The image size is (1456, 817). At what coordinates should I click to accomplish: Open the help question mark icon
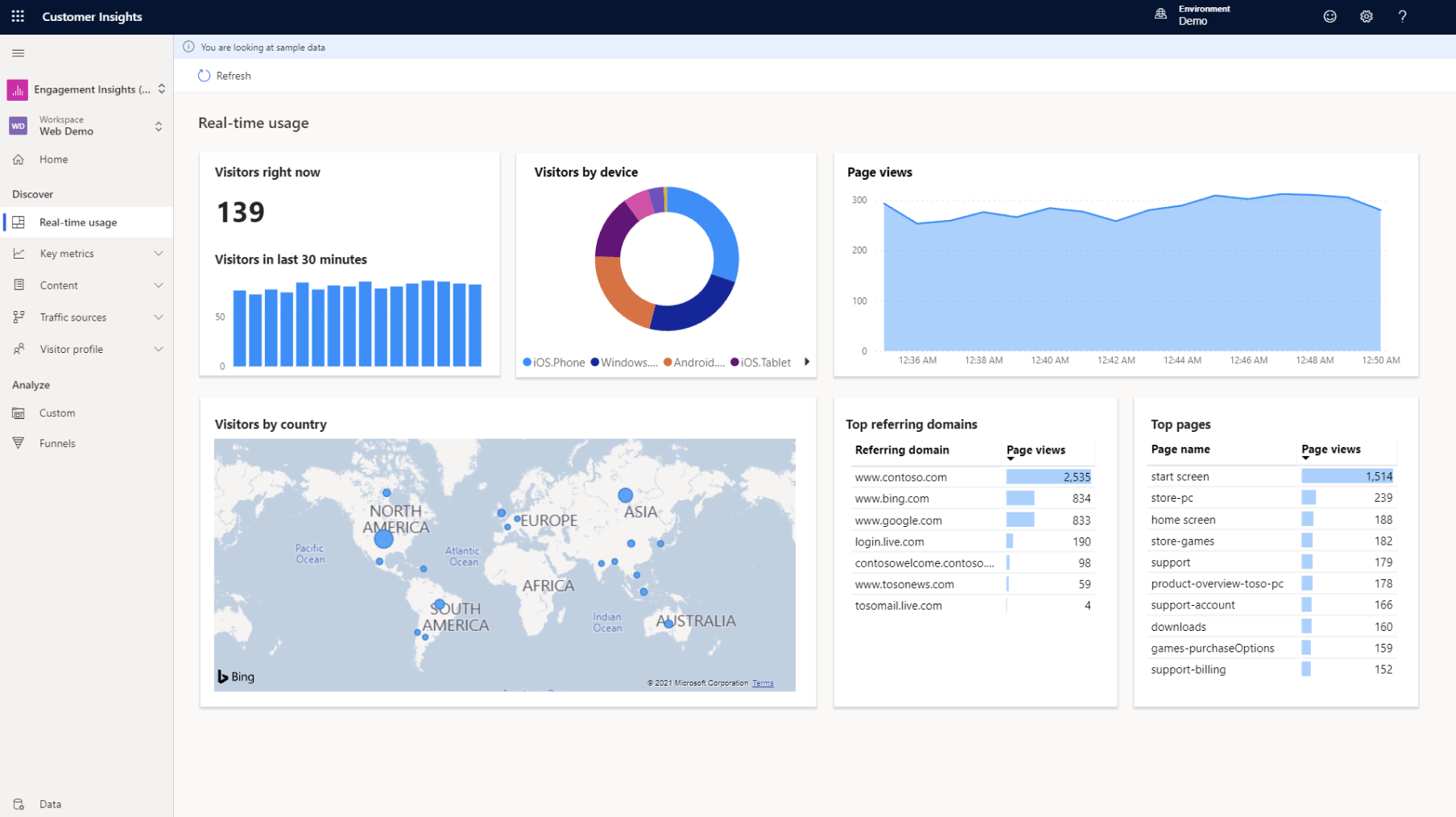click(1402, 16)
